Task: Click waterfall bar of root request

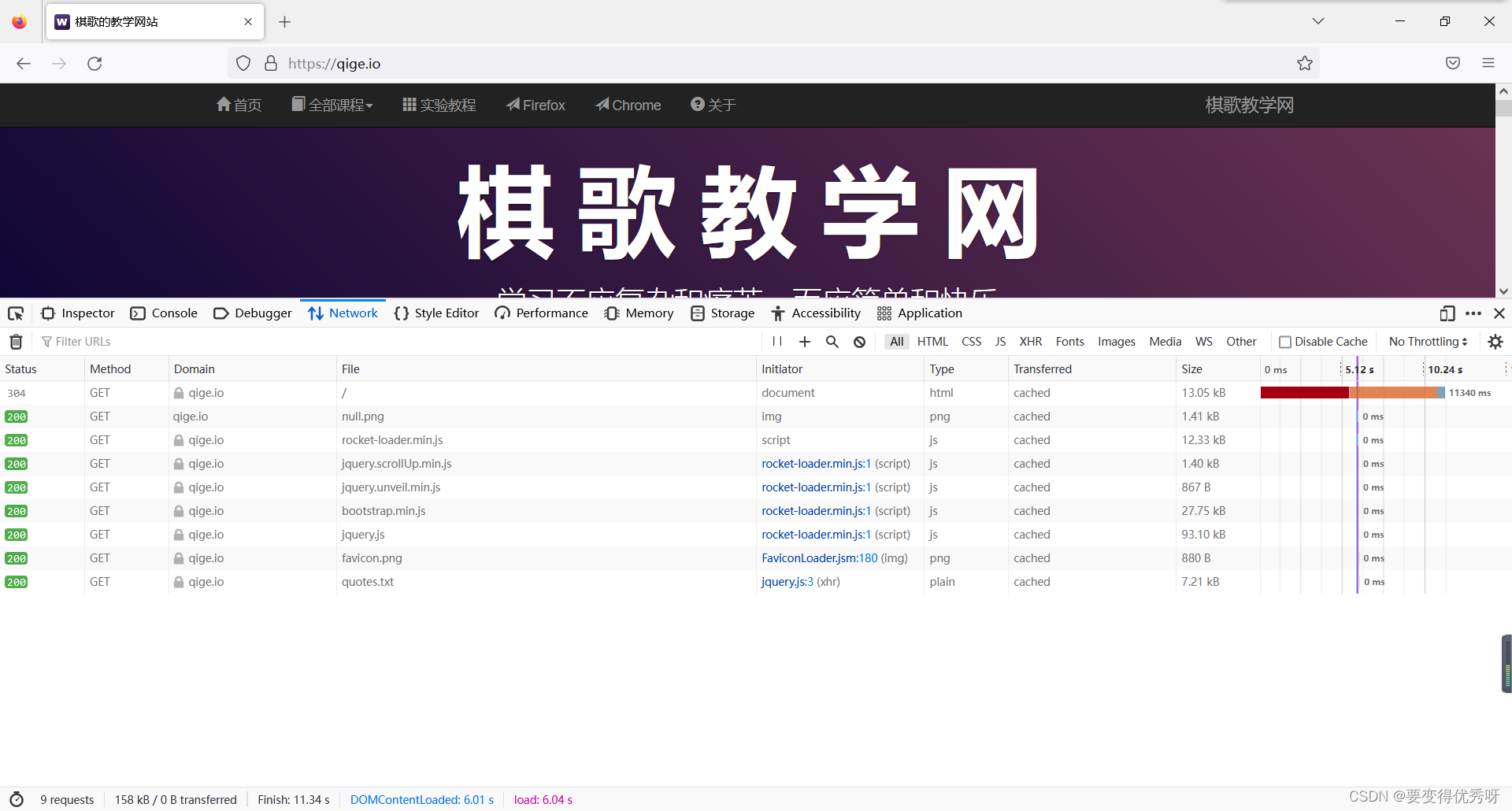Action: point(1352,393)
